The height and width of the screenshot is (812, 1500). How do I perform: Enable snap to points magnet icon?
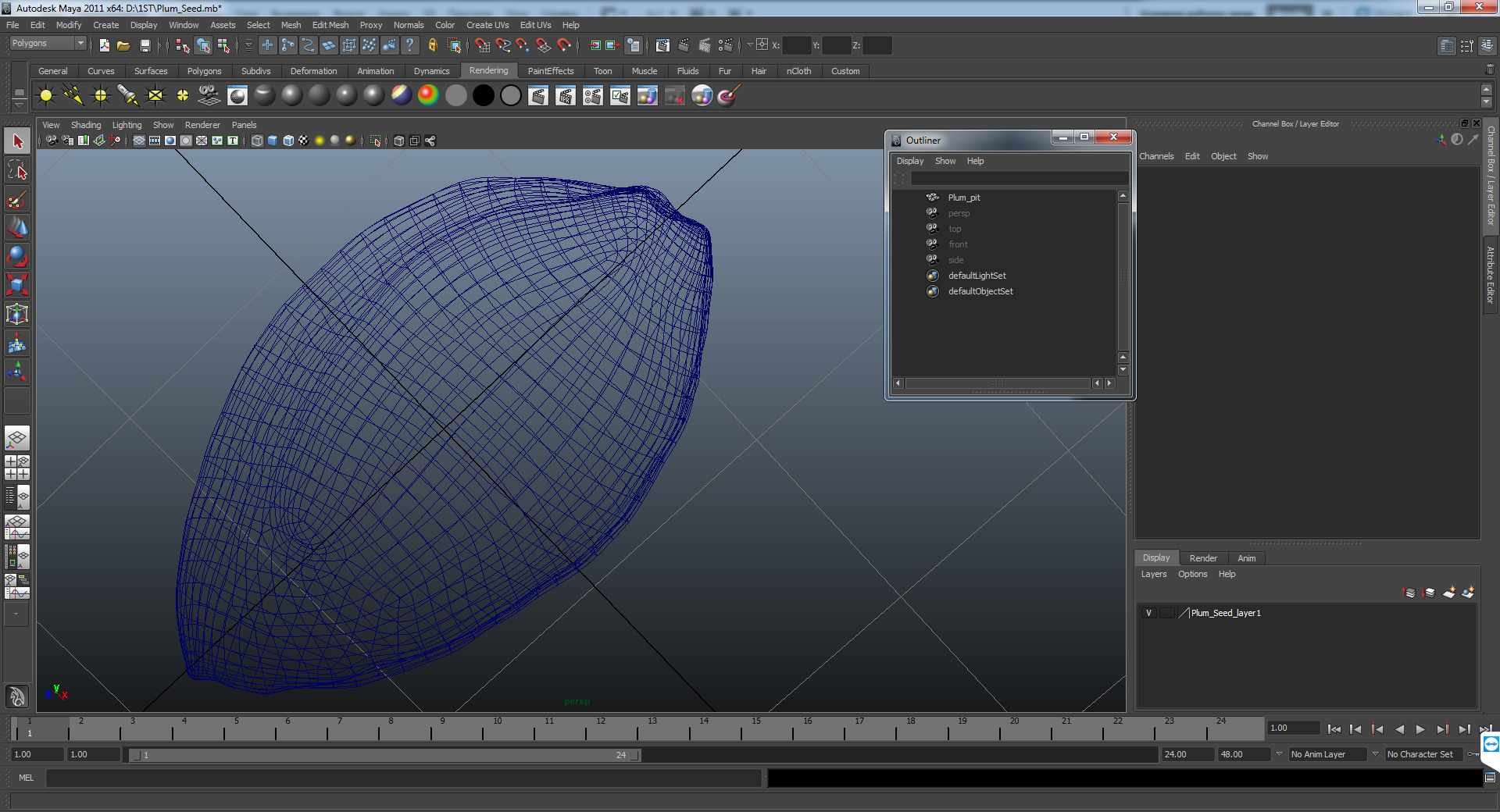[523, 46]
